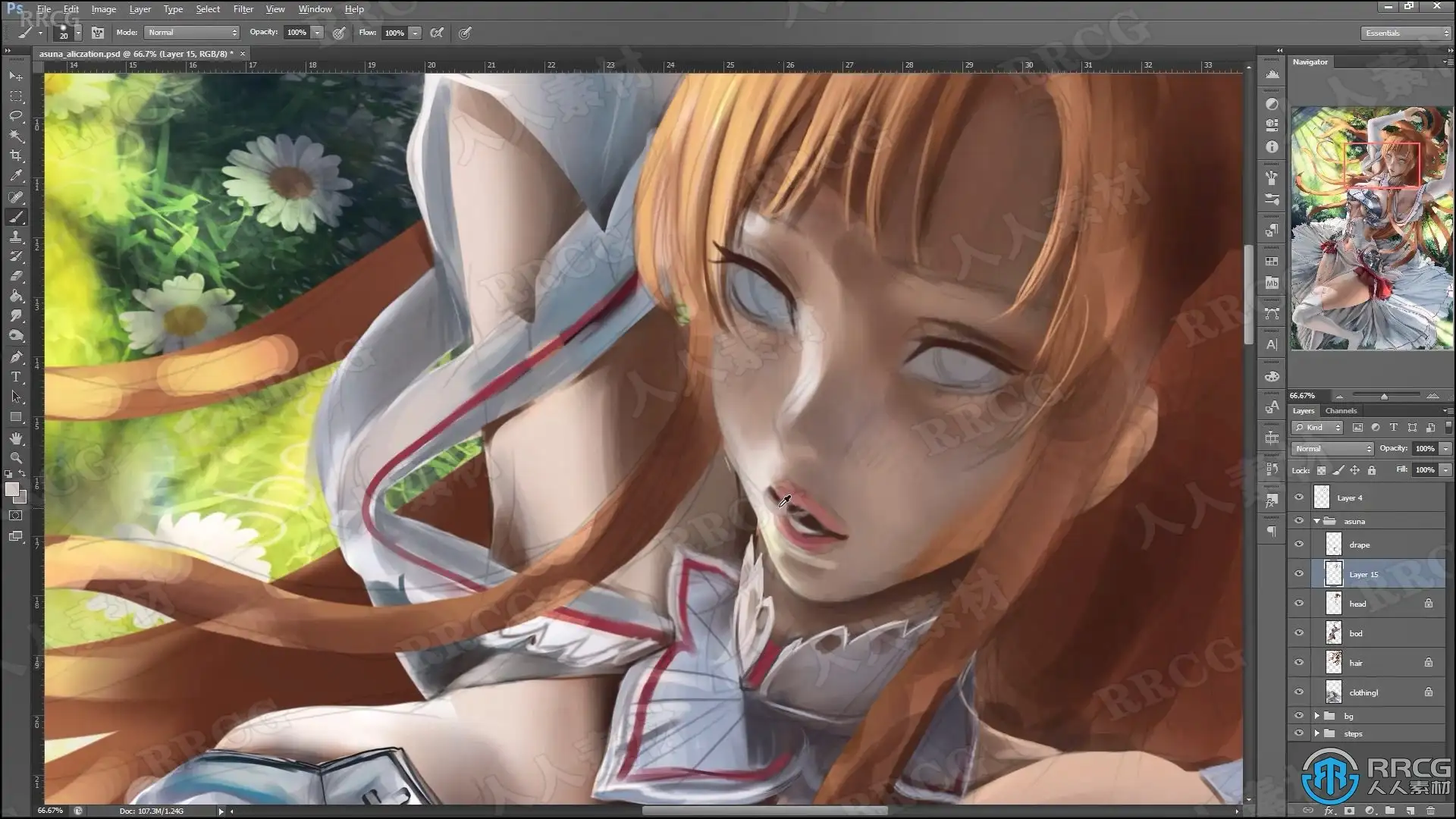Image resolution: width=1456 pixels, height=819 pixels.
Task: Toggle visibility of hair layer
Action: [1299, 663]
